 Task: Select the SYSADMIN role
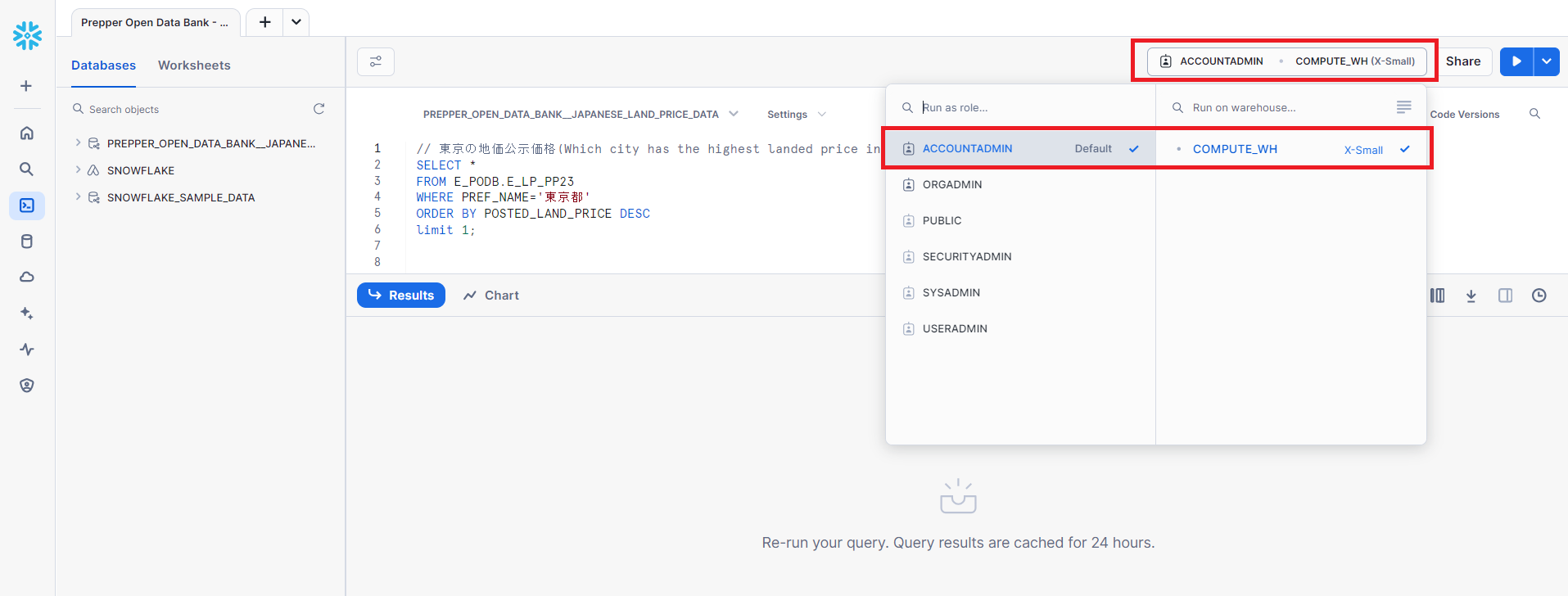pyautogui.click(x=1020, y=293)
